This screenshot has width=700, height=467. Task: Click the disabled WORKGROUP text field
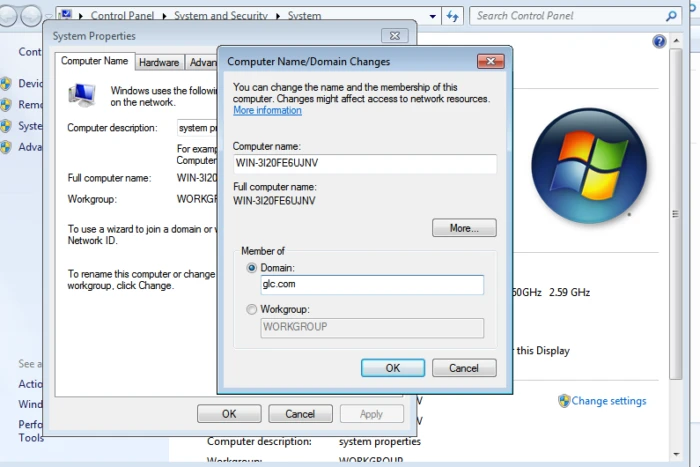click(372, 327)
